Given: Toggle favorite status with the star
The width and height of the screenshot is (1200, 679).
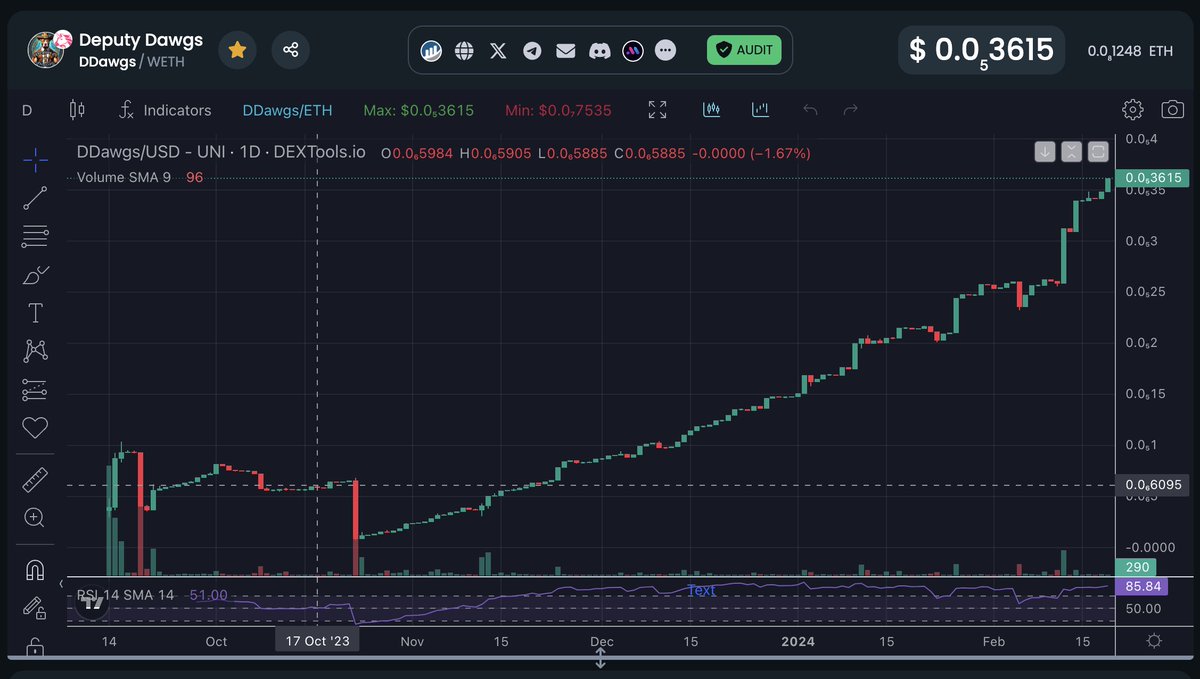Looking at the screenshot, I should point(237,48).
